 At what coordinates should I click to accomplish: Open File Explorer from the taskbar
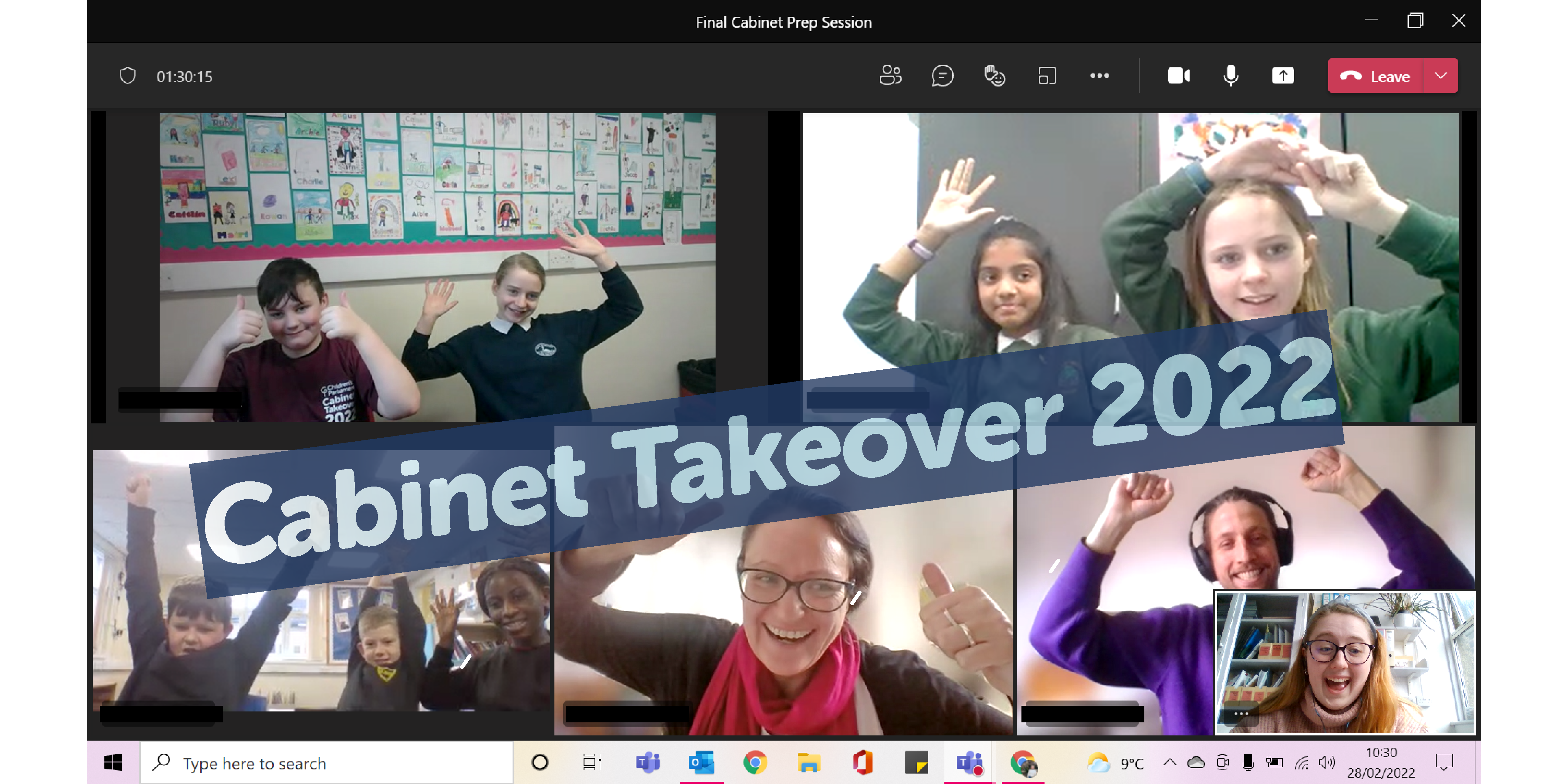point(808,763)
